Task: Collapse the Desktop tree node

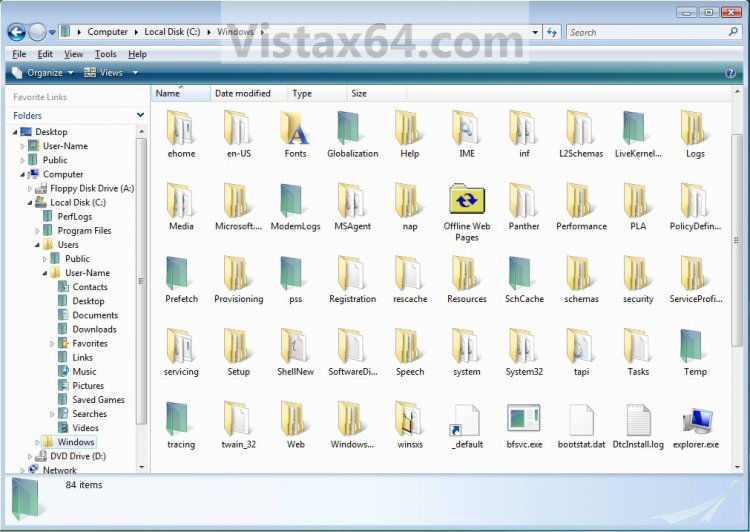Action: pyautogui.click(x=15, y=132)
